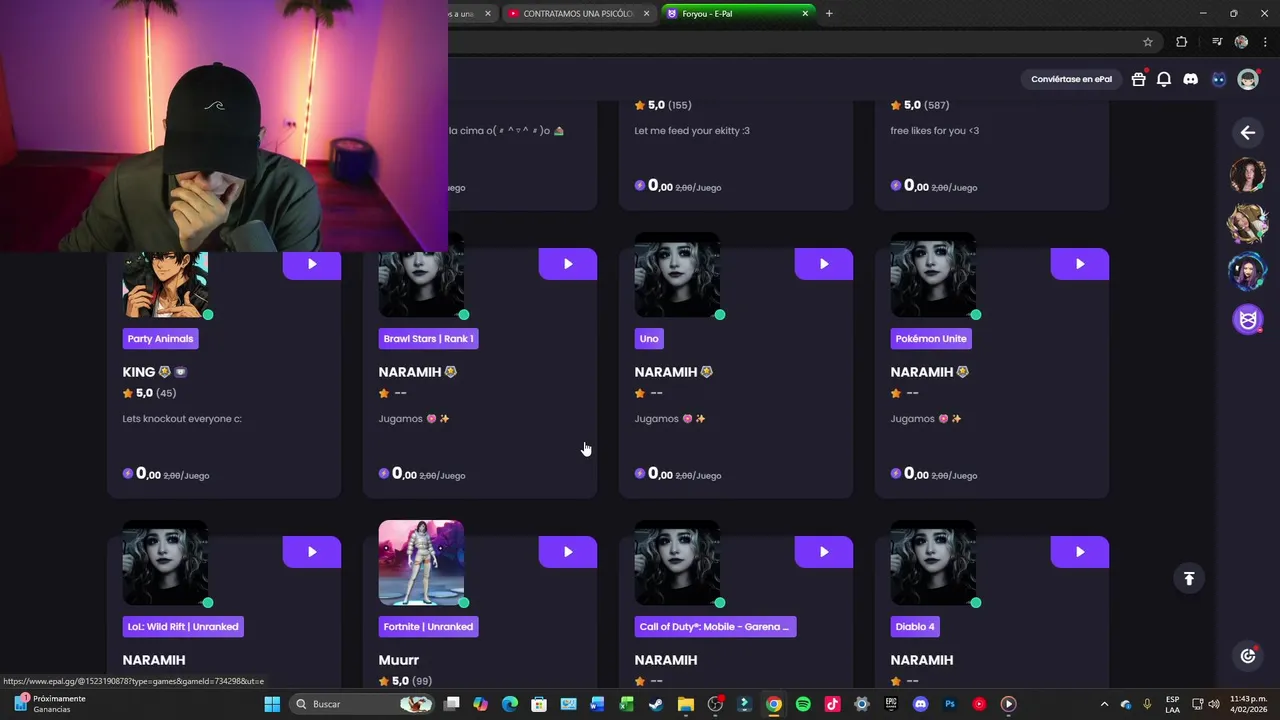Screen dimensions: 1280x720
Task: Open the Windows Start menu
Action: pos(272,704)
